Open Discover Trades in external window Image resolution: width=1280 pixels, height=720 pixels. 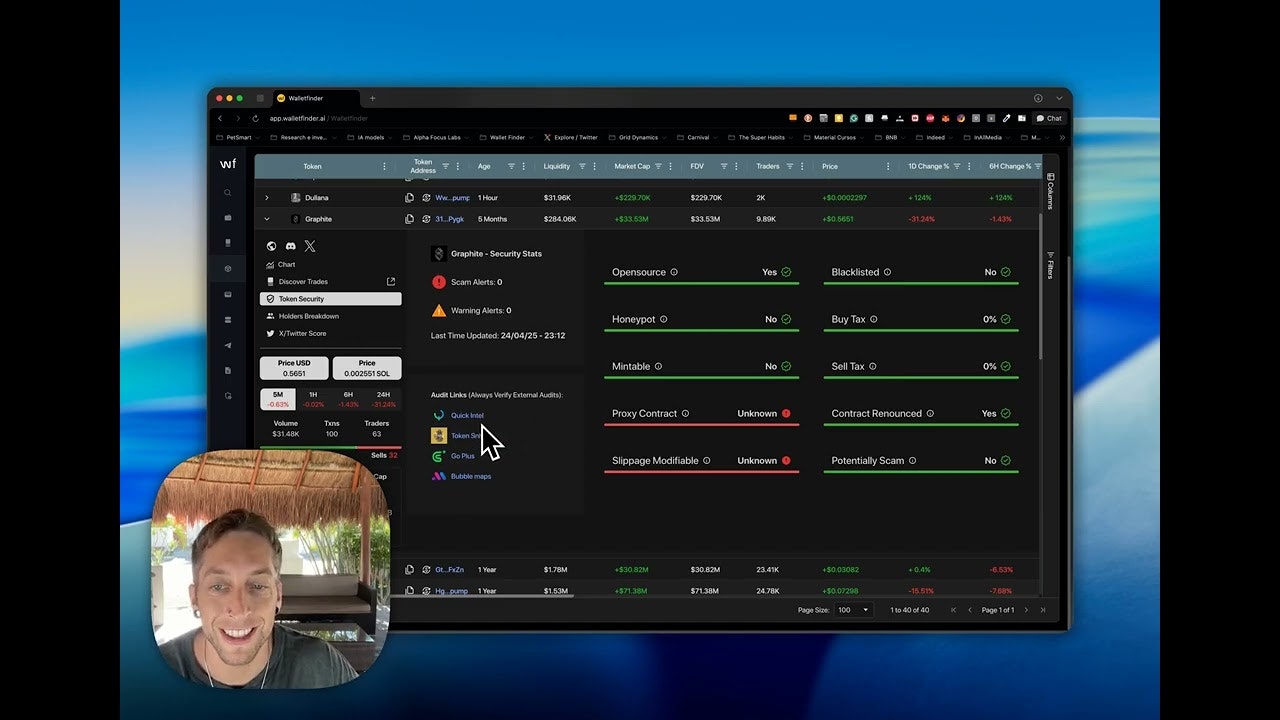tap(391, 282)
